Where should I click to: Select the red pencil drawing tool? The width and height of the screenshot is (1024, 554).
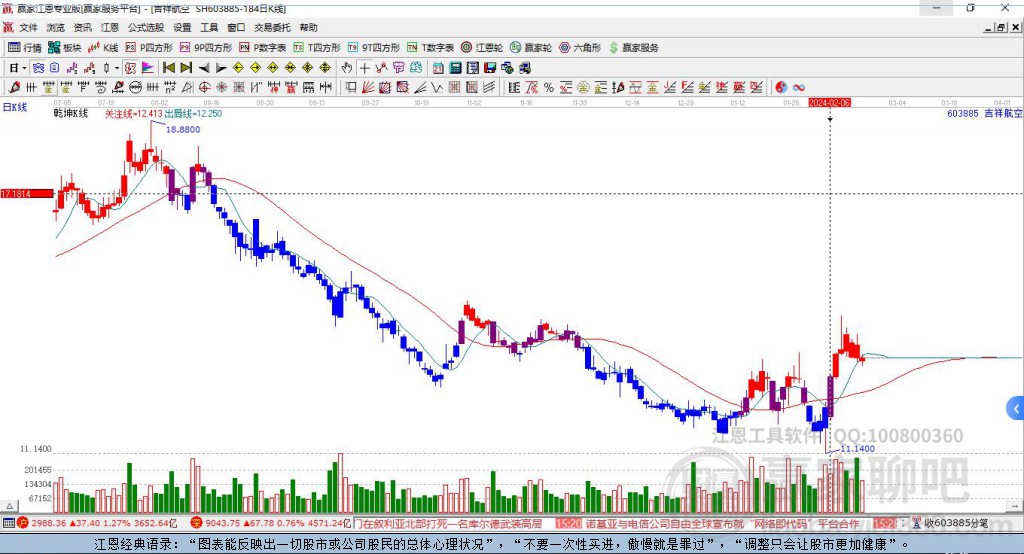(14, 88)
